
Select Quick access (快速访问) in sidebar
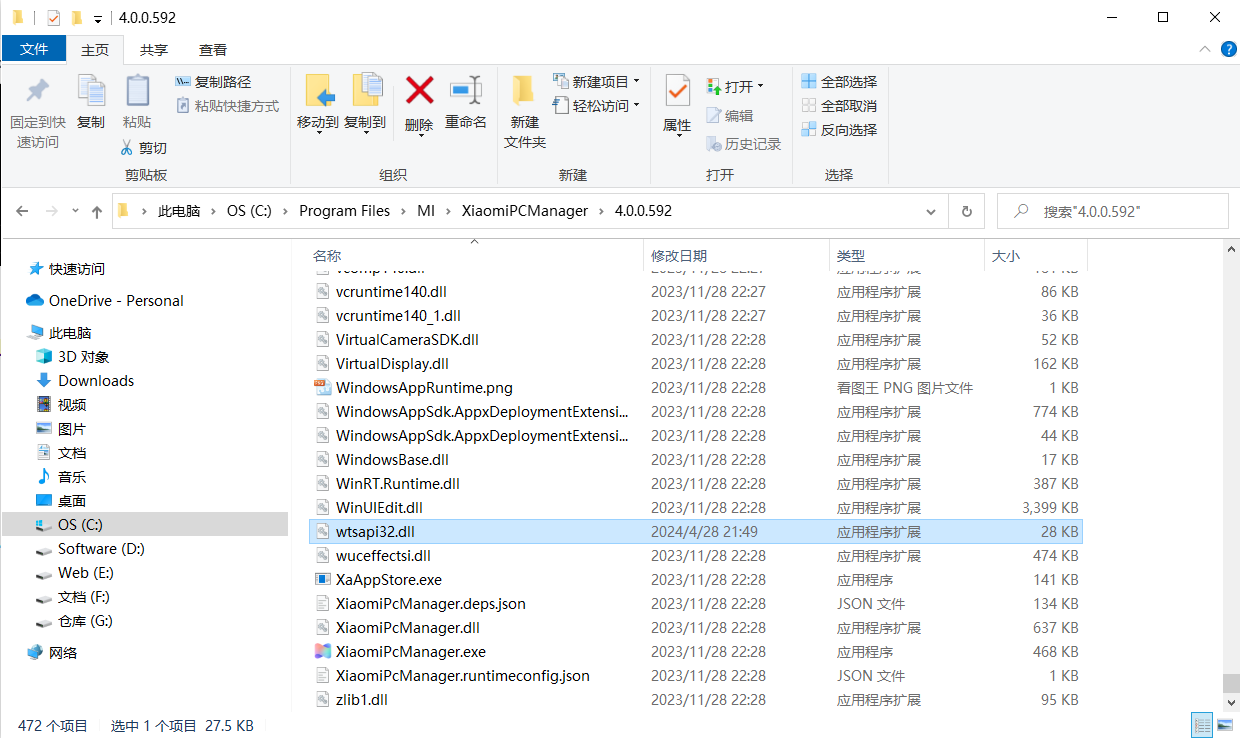pos(77,269)
